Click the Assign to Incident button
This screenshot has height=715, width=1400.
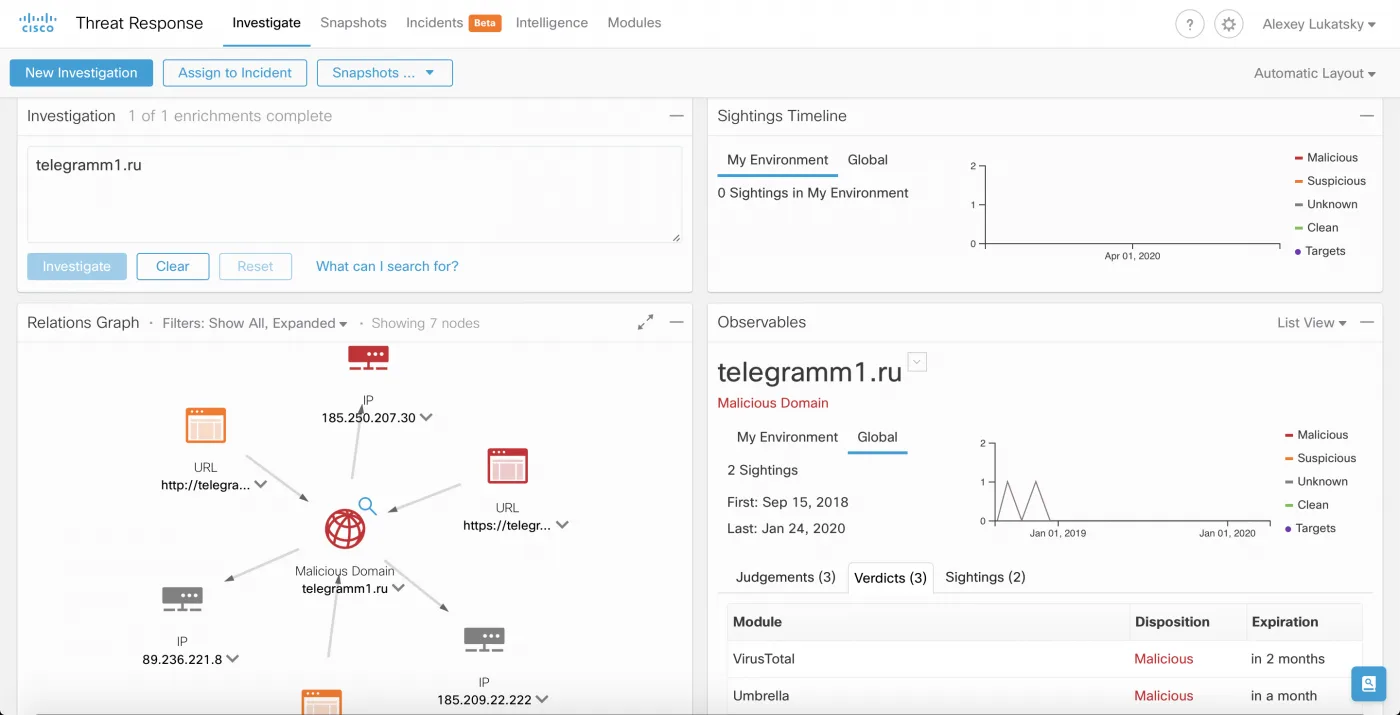click(235, 73)
